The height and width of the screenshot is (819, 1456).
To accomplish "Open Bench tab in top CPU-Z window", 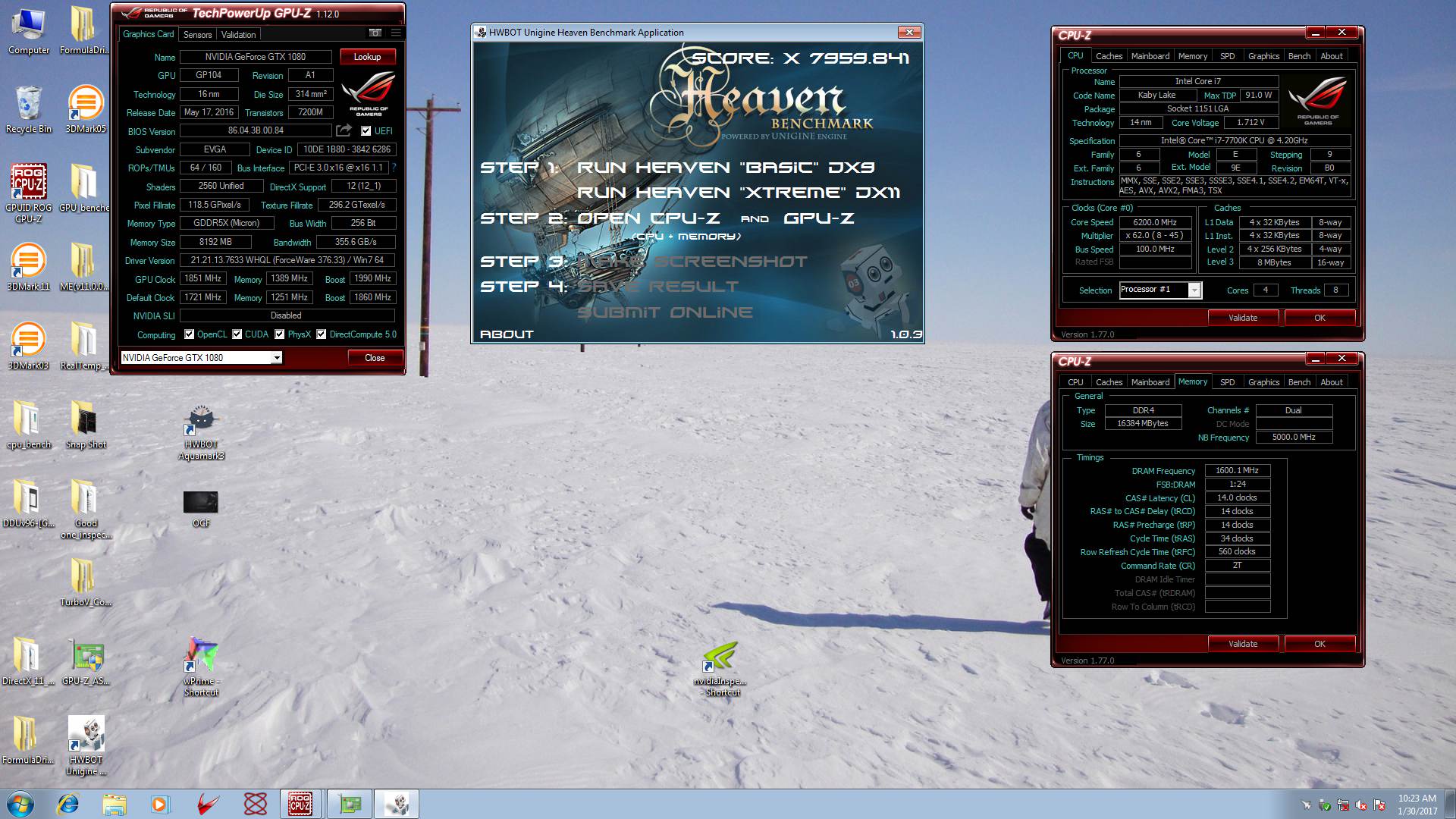I will click(1299, 56).
